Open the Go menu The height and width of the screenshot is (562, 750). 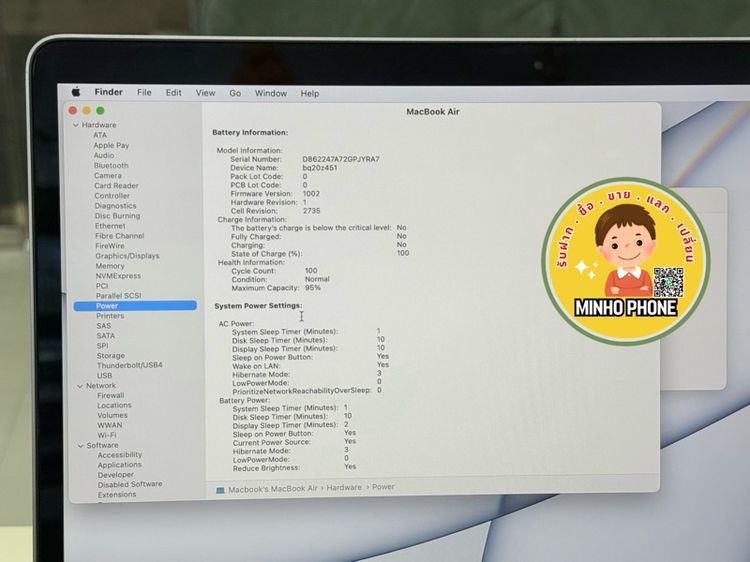tap(235, 93)
